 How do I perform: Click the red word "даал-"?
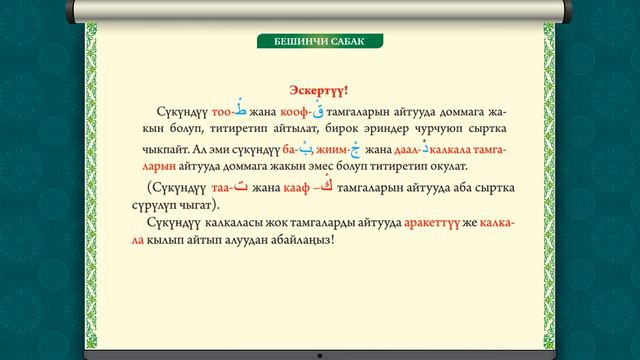tap(408, 150)
